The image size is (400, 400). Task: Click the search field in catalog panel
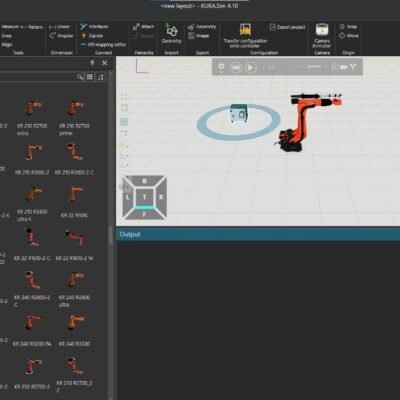pyautogui.click(x=38, y=77)
